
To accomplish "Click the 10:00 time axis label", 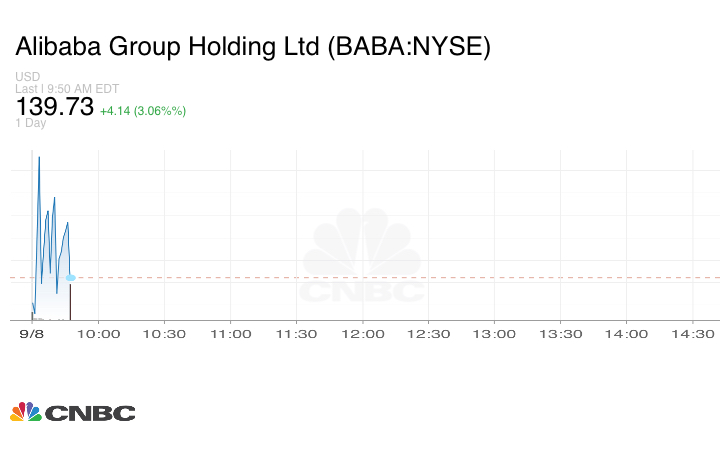I will click(99, 334).
